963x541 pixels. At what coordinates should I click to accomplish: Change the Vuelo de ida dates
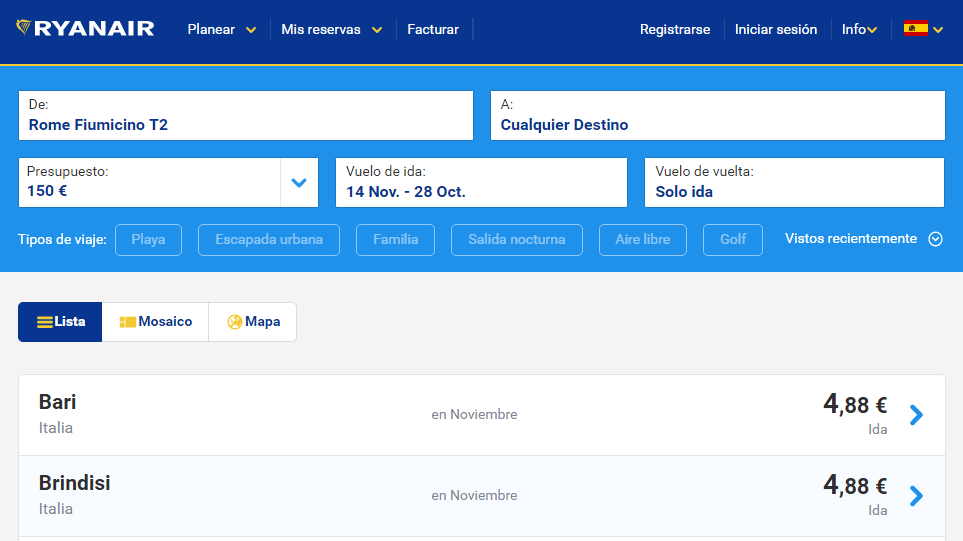pos(481,182)
